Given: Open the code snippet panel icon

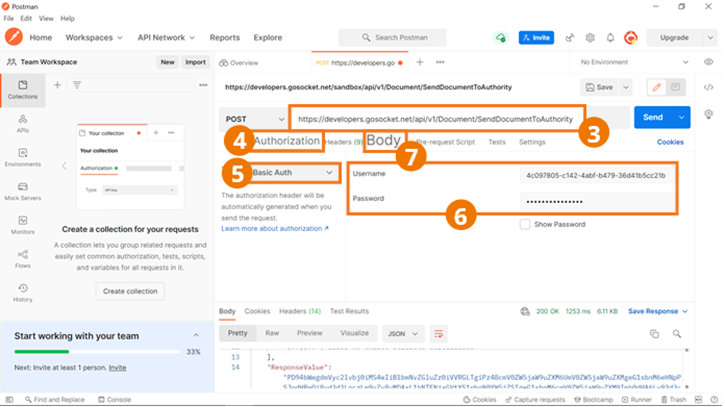Looking at the screenshot, I should 708,87.
